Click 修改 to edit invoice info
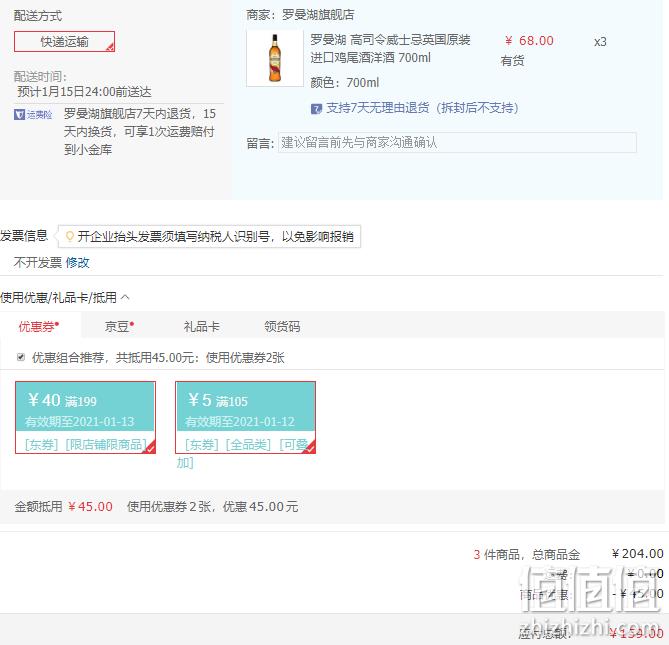This screenshot has height=645, width=669. click(x=77, y=262)
